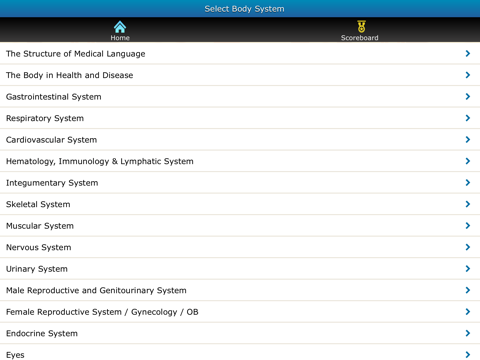Tap the Respiratory System row chevron
The width and height of the screenshot is (480, 360).
point(468,118)
